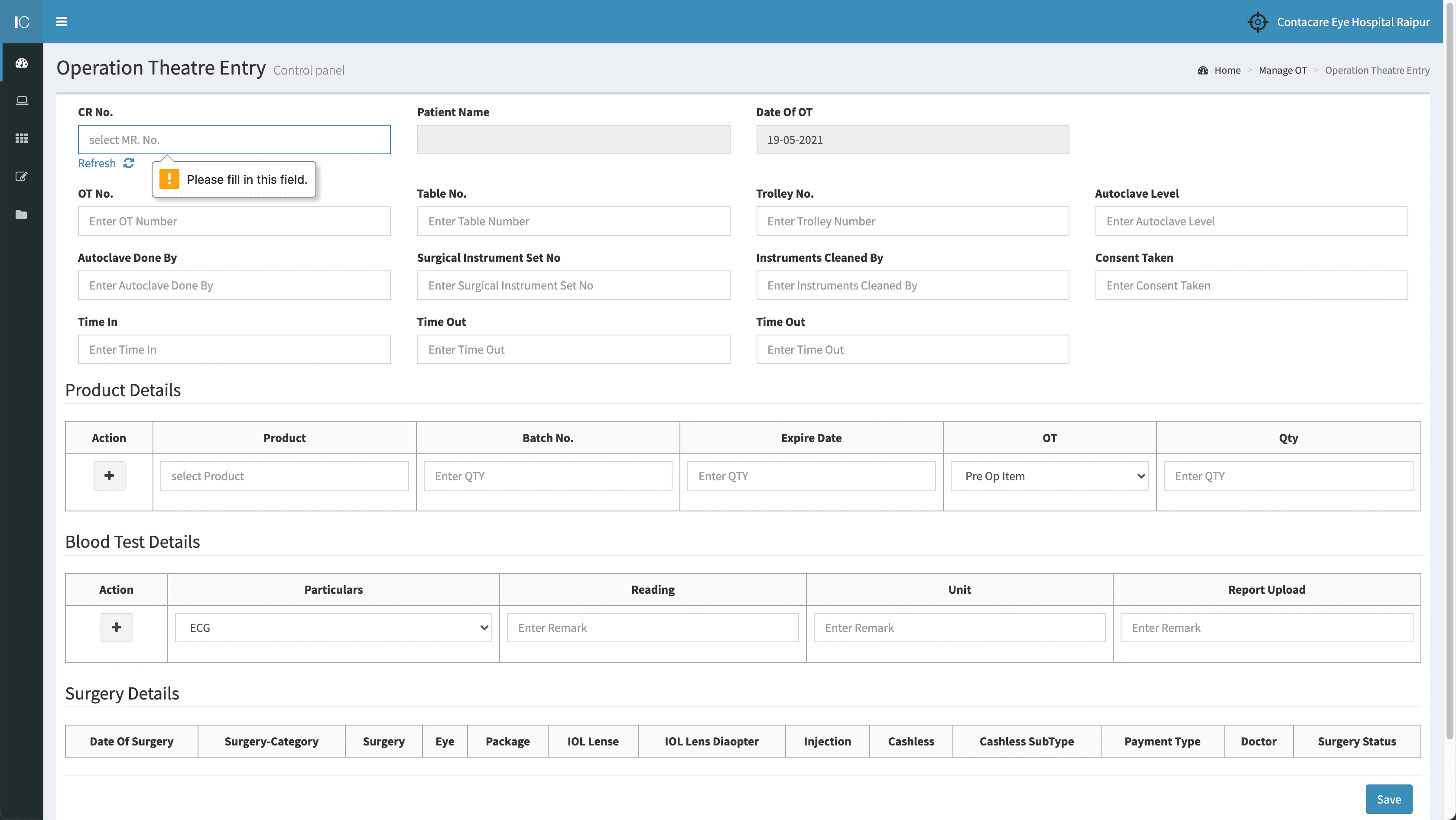Focus the Enter OT Number field
This screenshot has width=1456, height=820.
(234, 221)
